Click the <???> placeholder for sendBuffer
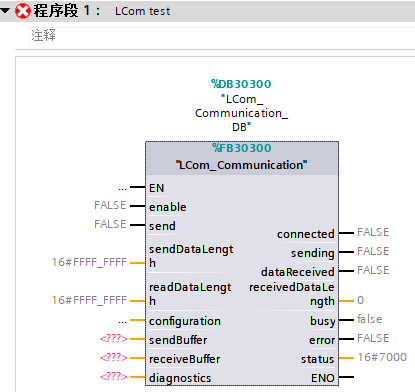This screenshot has width=415, height=392. coord(114,339)
